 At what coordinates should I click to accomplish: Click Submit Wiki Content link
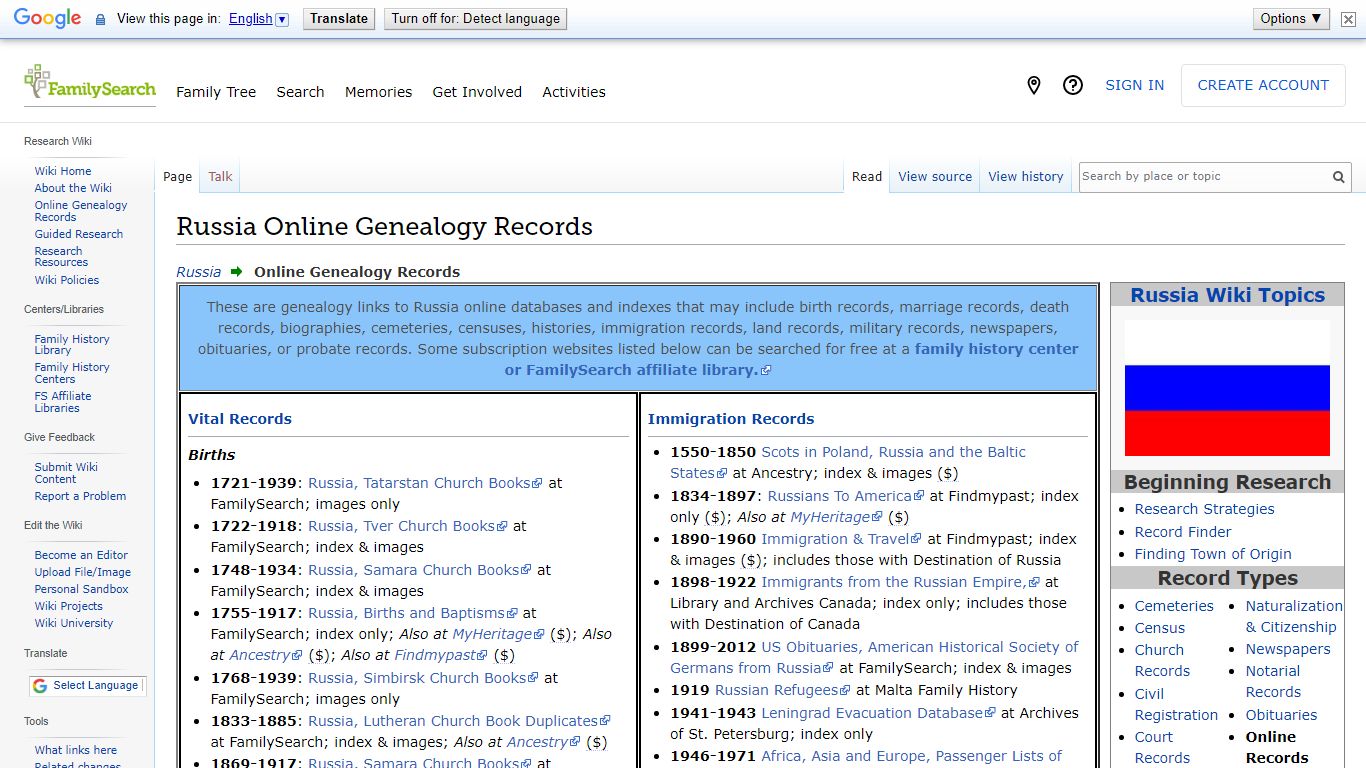point(66,473)
